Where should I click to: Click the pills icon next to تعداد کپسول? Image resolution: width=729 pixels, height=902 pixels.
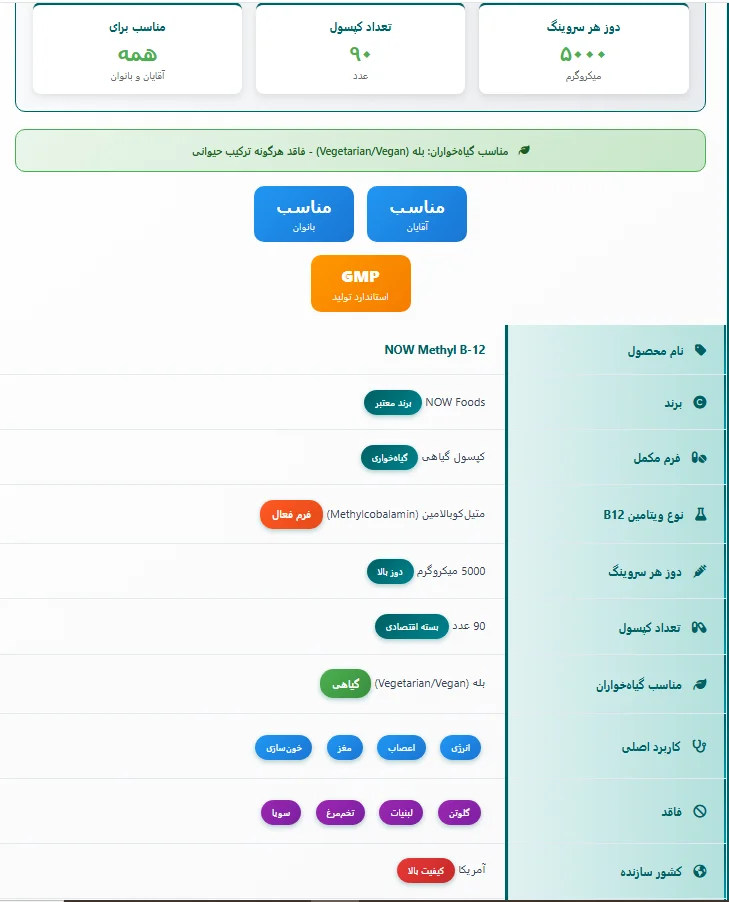[x=700, y=627]
